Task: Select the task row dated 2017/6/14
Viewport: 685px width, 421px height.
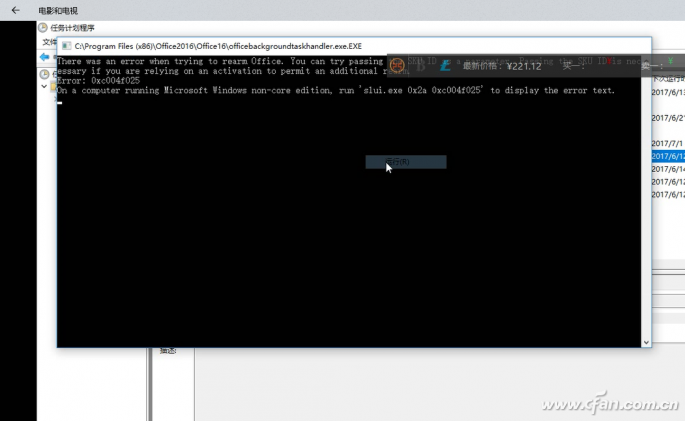Action: click(x=668, y=169)
